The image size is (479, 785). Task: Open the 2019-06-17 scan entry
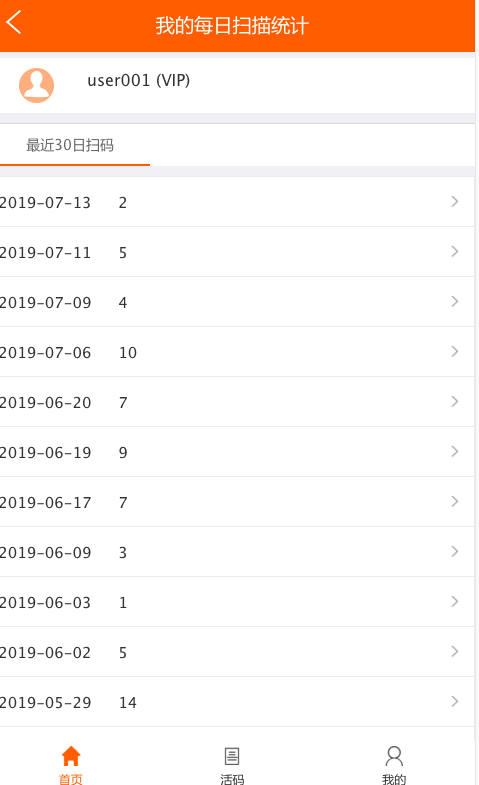coord(237,502)
